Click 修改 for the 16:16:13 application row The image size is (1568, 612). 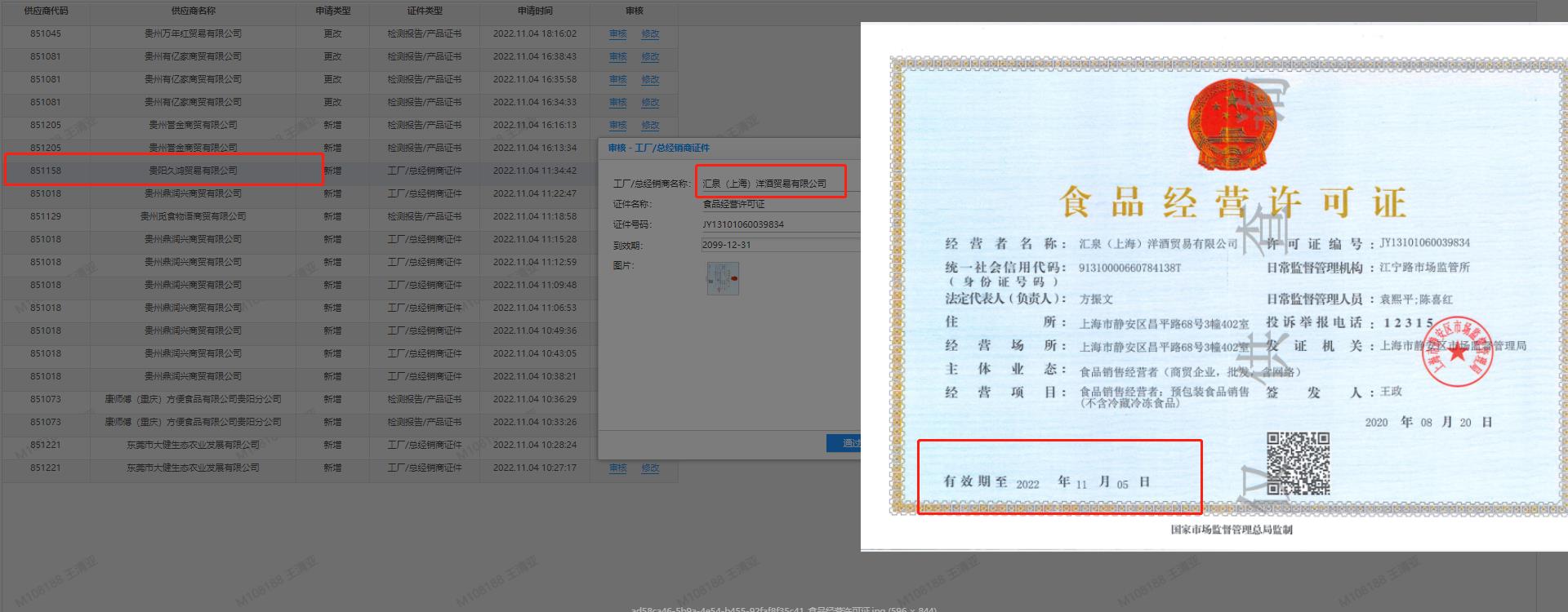click(x=650, y=126)
